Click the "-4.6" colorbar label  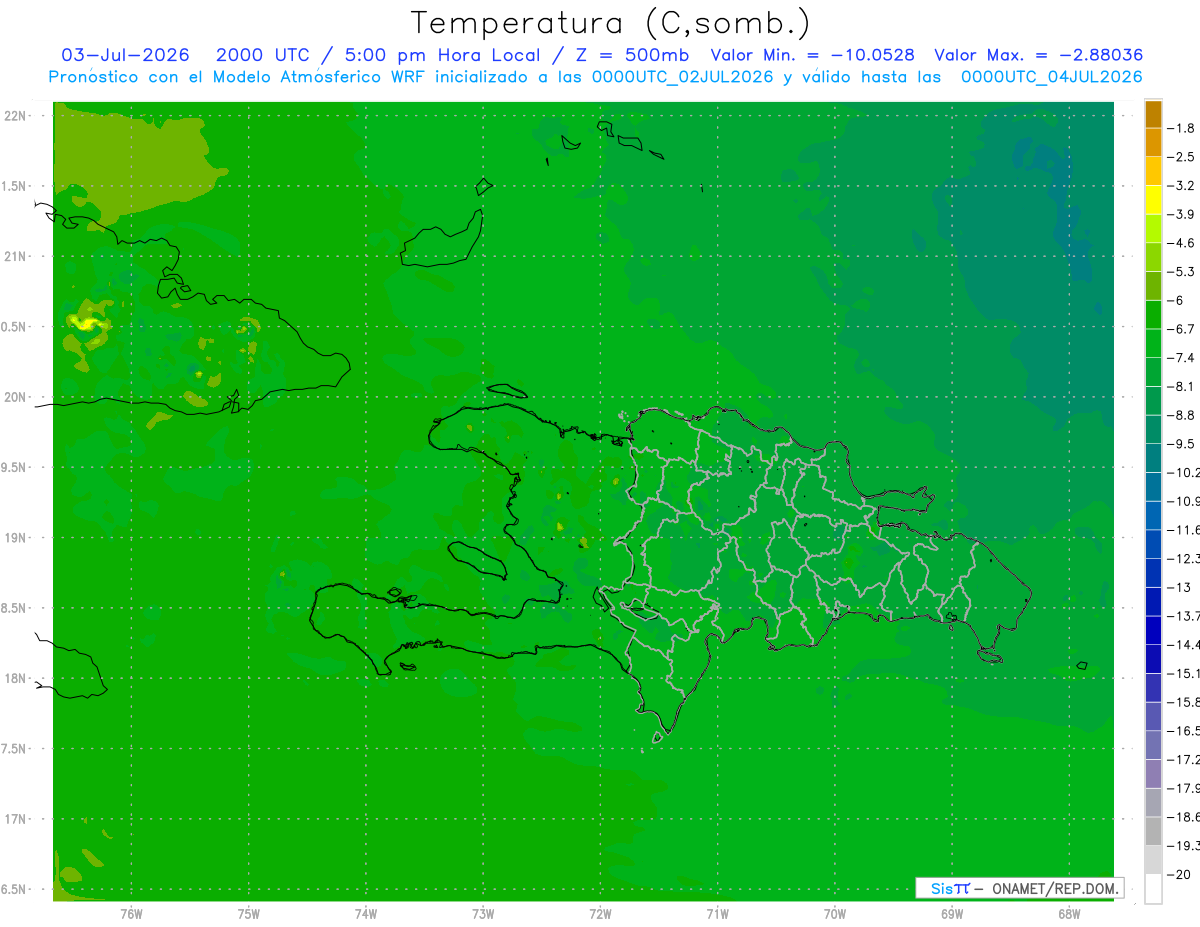click(1181, 243)
